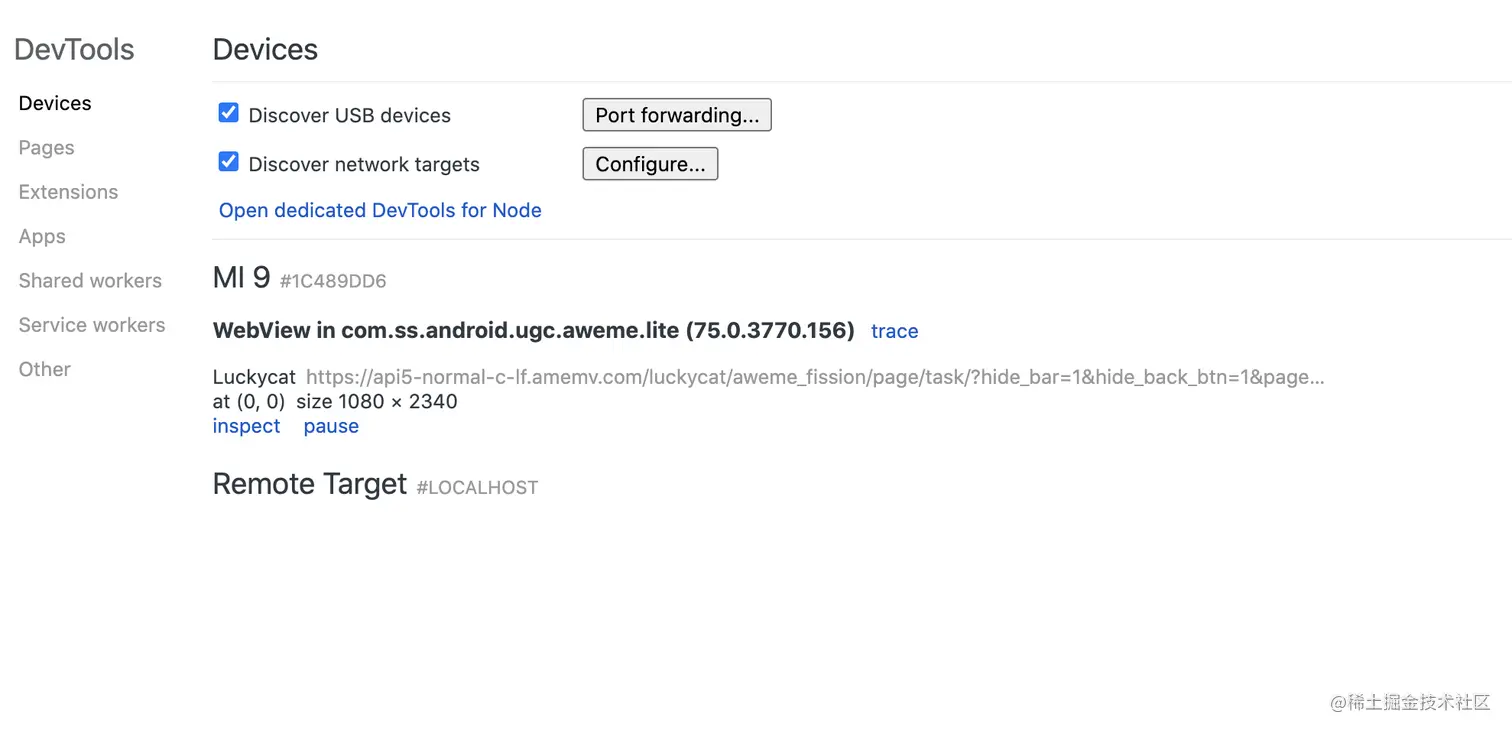
Task: Open the Shared workers section
Action: 90,280
